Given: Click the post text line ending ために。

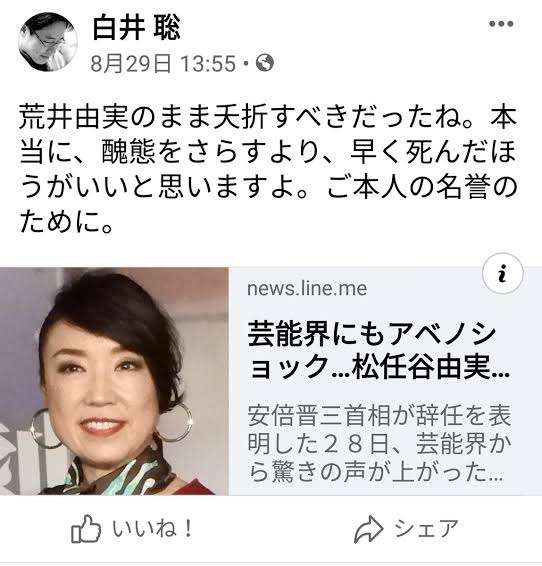Looking at the screenshot, I should tap(66, 222).
